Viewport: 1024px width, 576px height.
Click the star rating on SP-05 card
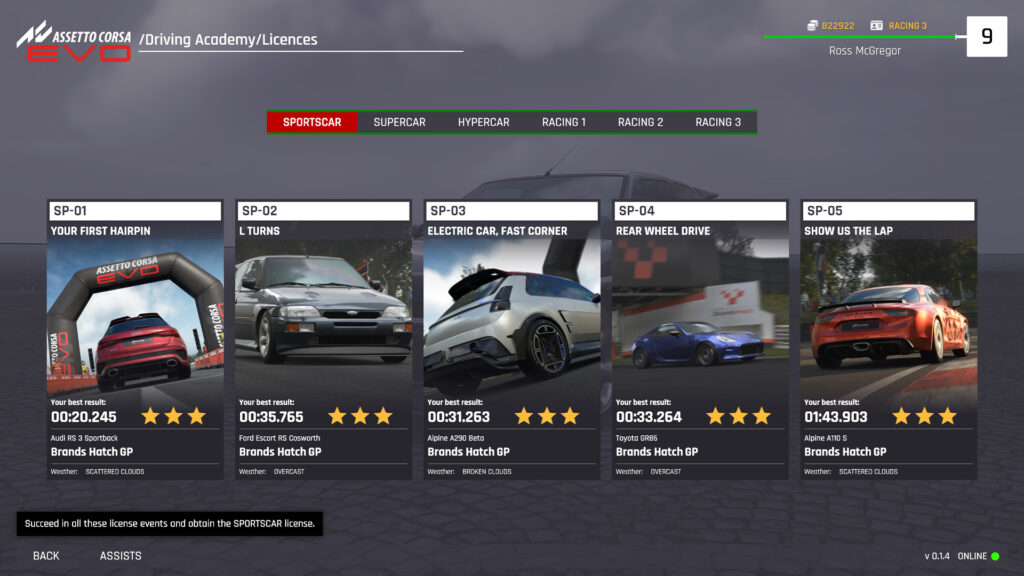coord(924,416)
